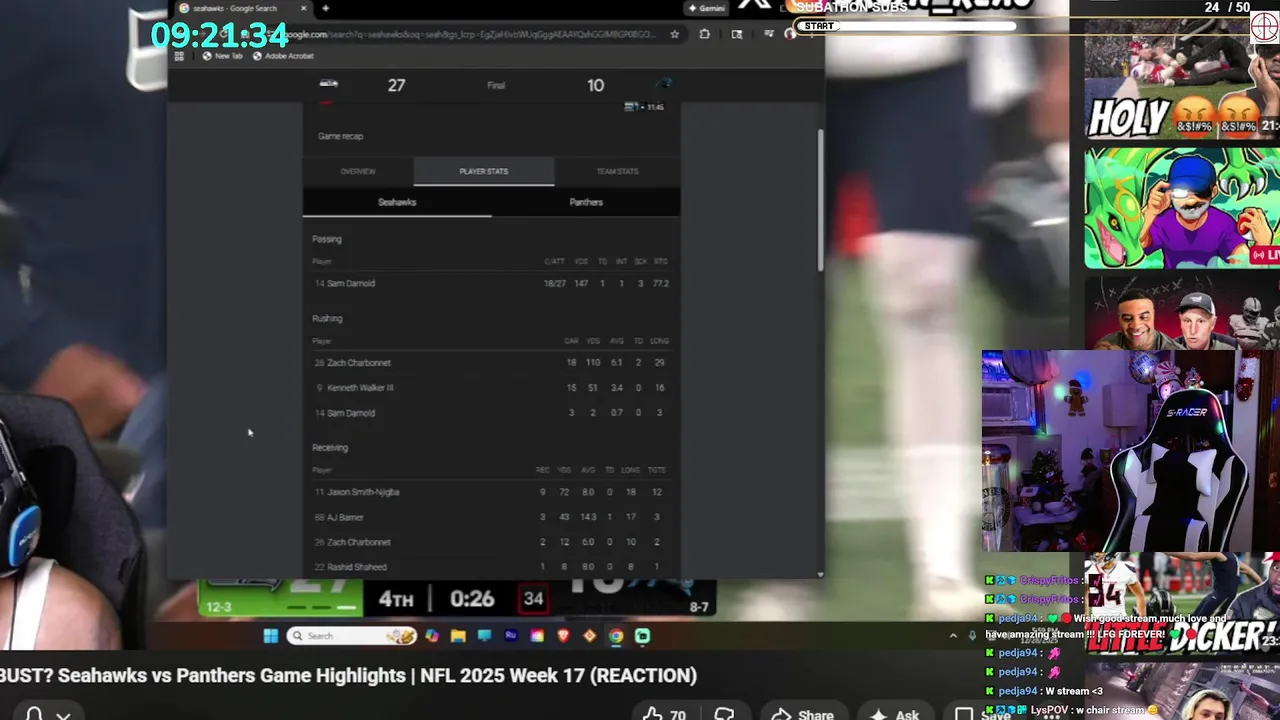Screen dimensions: 1280x720
Task: Click the microphone icon in system tray
Action: click(x=972, y=636)
